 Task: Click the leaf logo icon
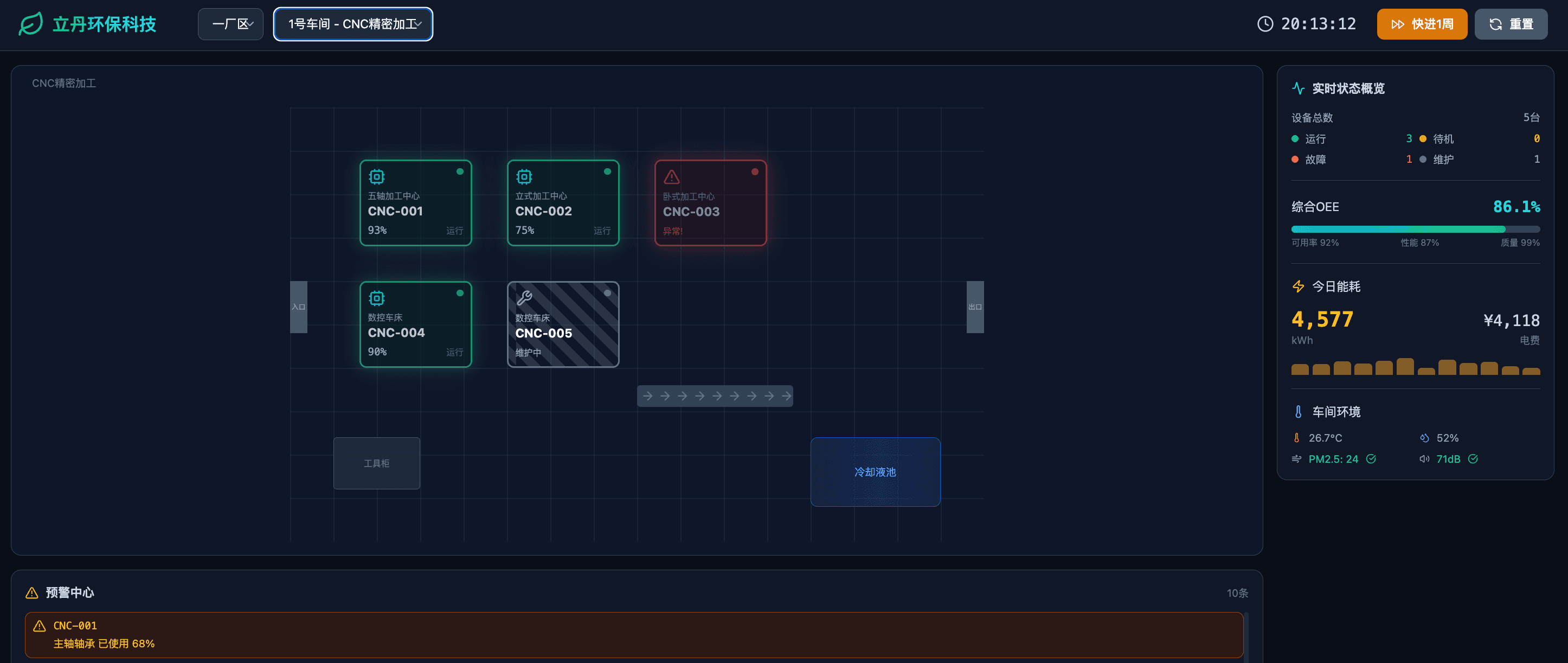tap(30, 24)
